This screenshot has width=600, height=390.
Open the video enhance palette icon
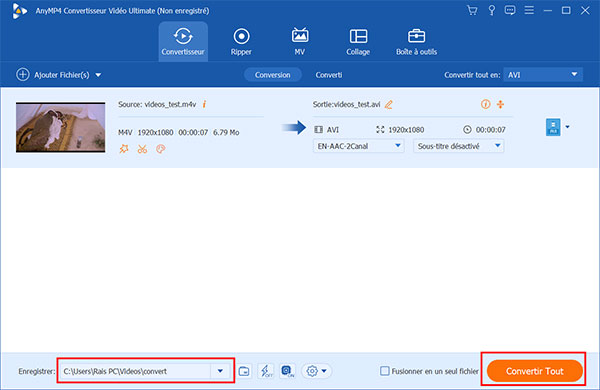(161, 149)
